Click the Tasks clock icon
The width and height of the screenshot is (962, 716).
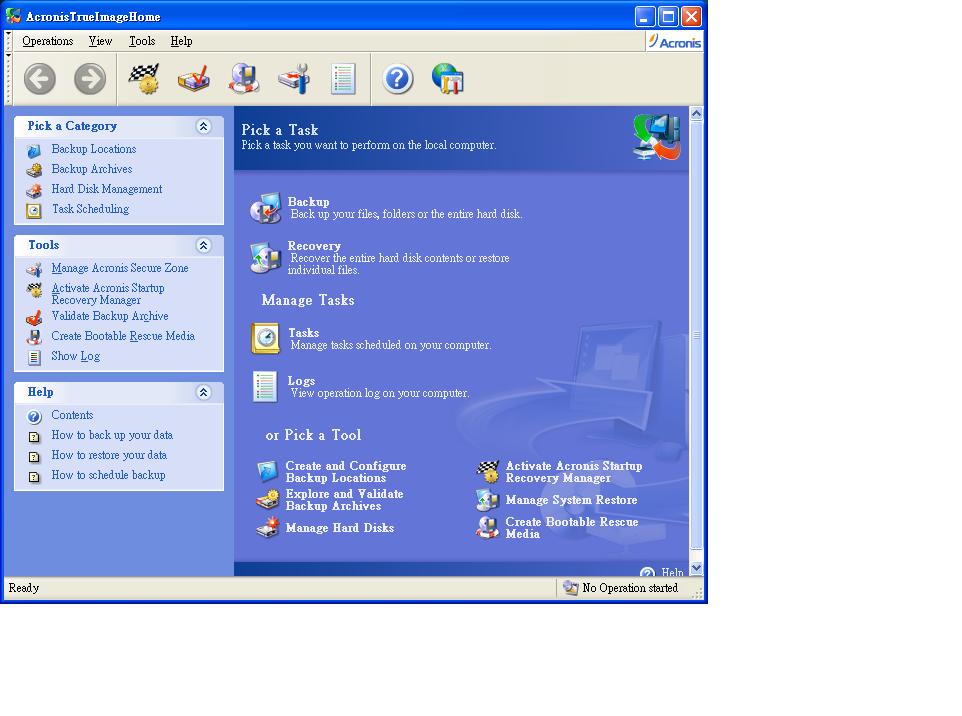pyautogui.click(x=266, y=339)
